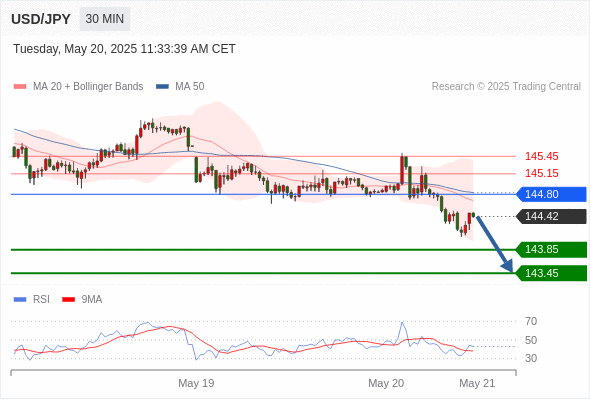Image resolution: width=590 pixels, height=400 pixels.
Task: Click the 'Research © 2025 Trading Central' credit
Action: (x=506, y=87)
